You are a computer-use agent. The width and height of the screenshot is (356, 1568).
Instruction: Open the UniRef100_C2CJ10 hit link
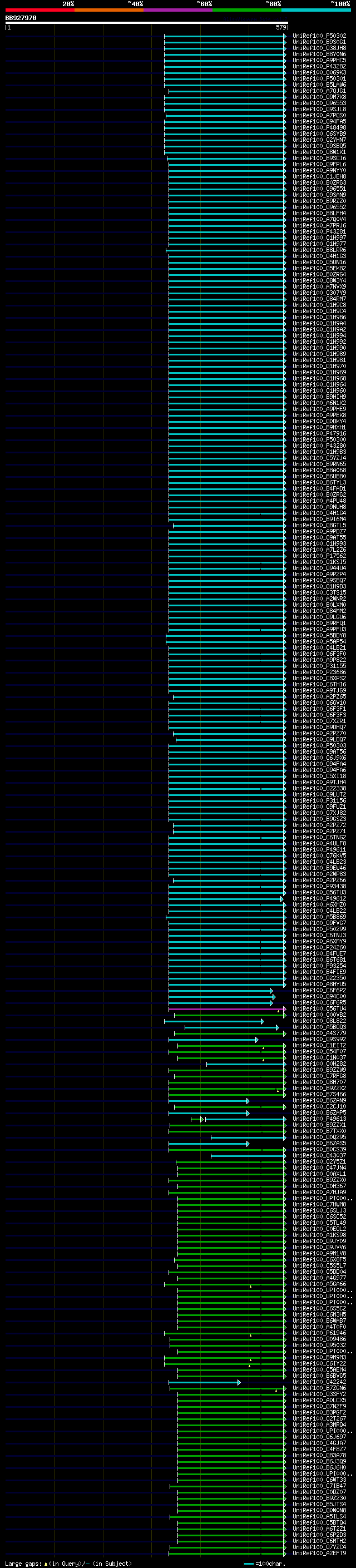tap(319, 1106)
